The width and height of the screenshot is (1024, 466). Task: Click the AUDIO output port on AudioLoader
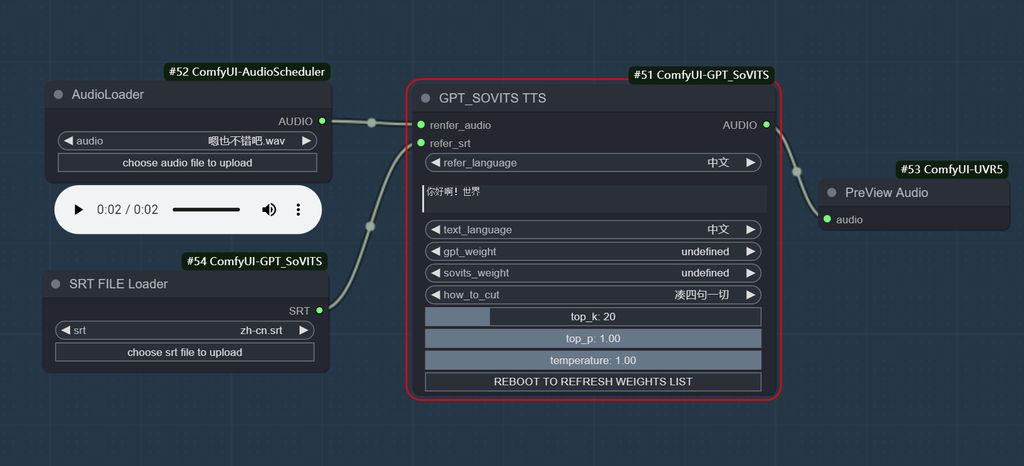pyautogui.click(x=321, y=120)
